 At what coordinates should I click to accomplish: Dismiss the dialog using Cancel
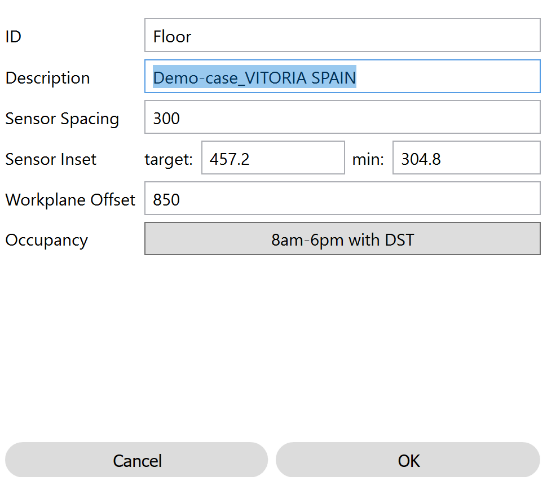coord(136,460)
